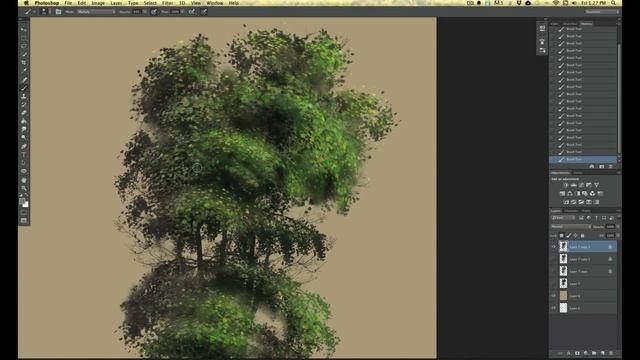The image size is (640, 360).
Task: Toggle lock transparent pixels
Action: click(x=562, y=236)
